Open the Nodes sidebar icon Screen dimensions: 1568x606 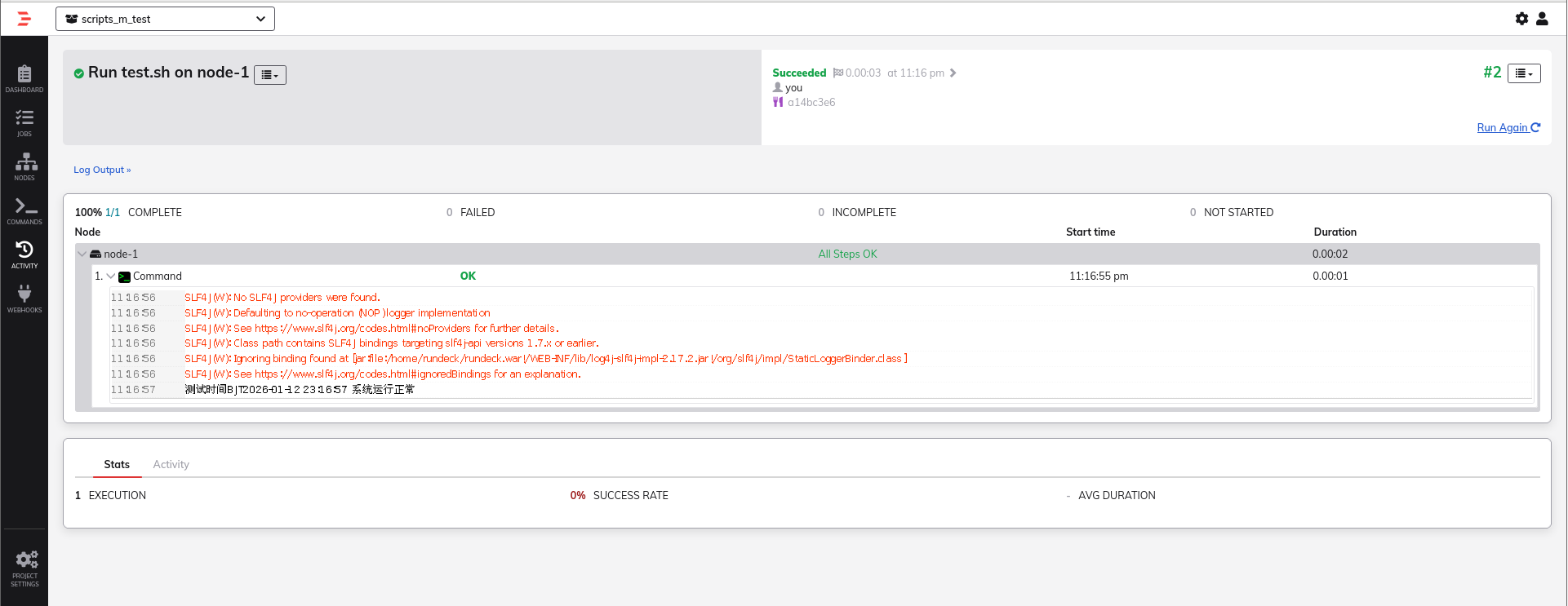[x=24, y=167]
